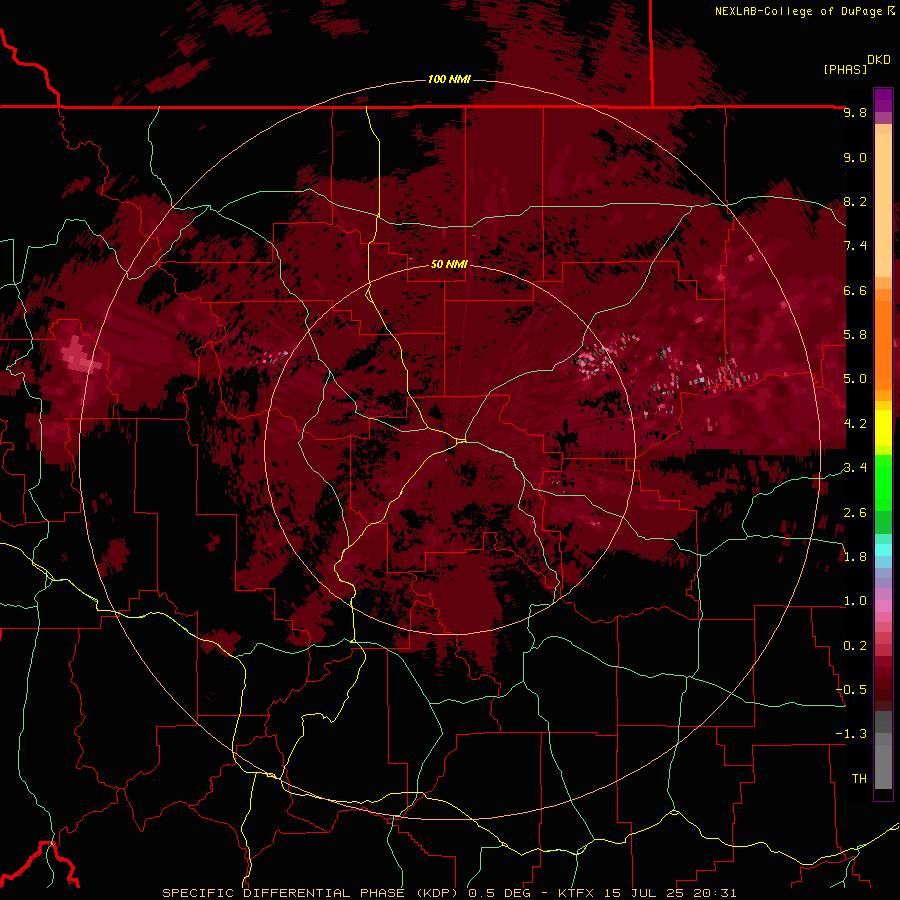Click the KTFX 15 JUL 25 20:31 timestamp
The width and height of the screenshot is (900, 900).
pyautogui.click(x=647, y=893)
